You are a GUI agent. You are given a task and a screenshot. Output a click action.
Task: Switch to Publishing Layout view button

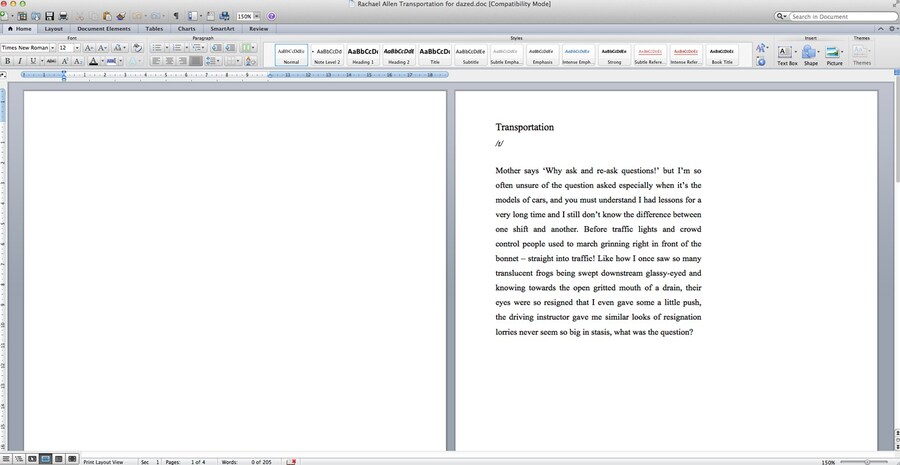(32, 459)
